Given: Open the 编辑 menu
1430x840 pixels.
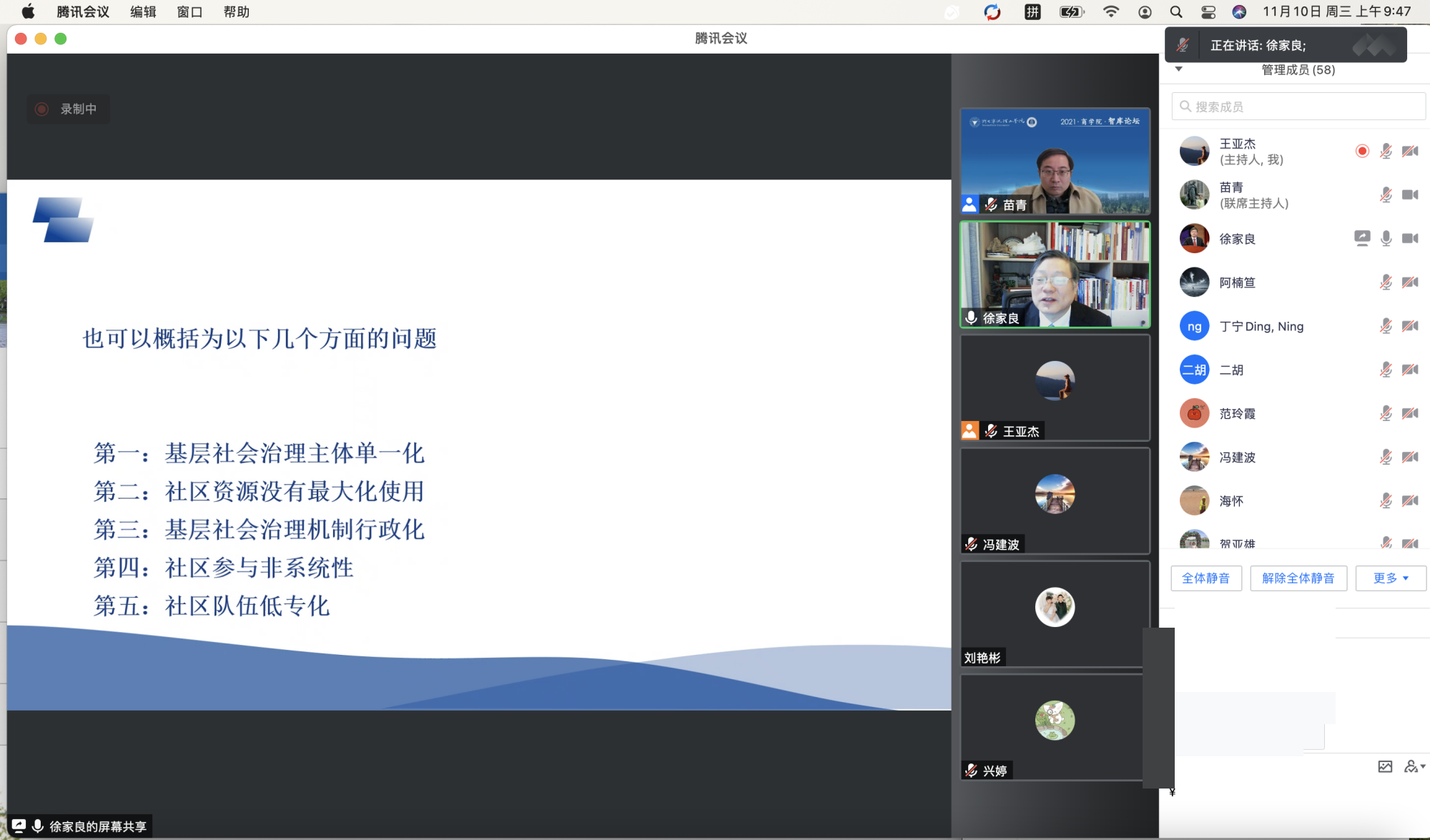Looking at the screenshot, I should pyautogui.click(x=143, y=11).
